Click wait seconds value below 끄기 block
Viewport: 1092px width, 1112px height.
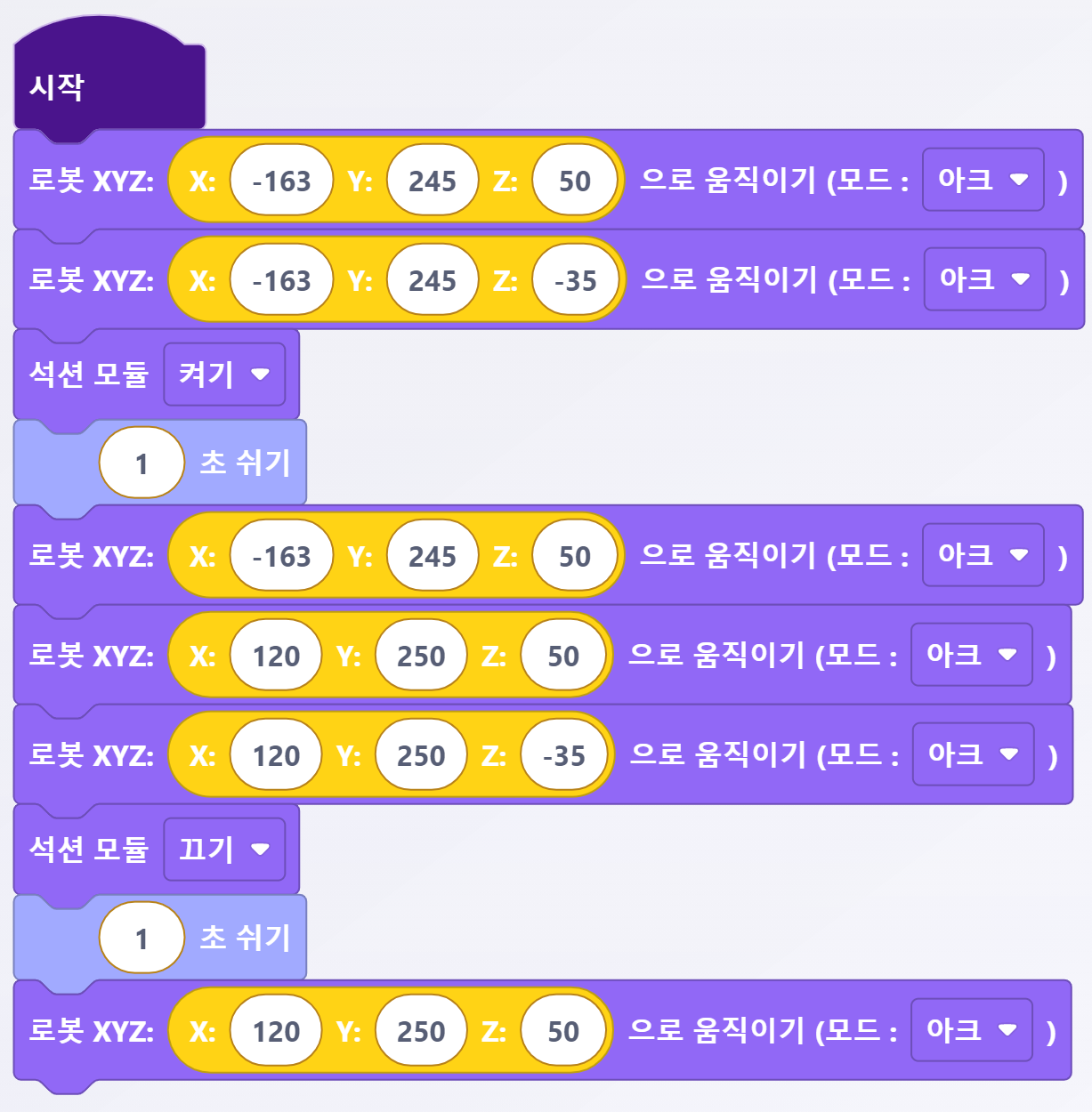[x=142, y=939]
